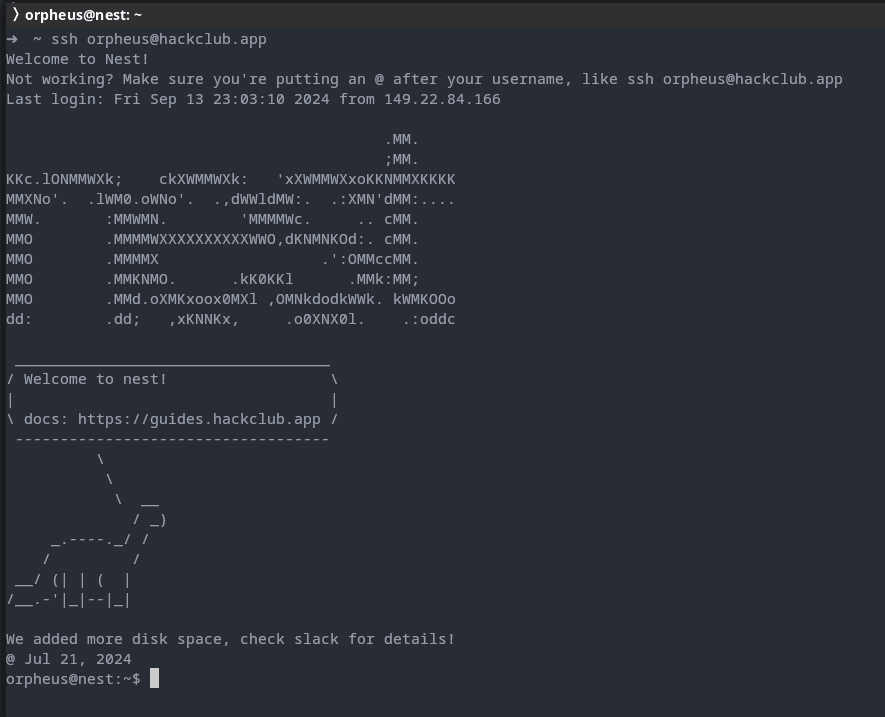Click the chevron prompt icon in tab title
The width and height of the screenshot is (885, 717).
(16, 15)
